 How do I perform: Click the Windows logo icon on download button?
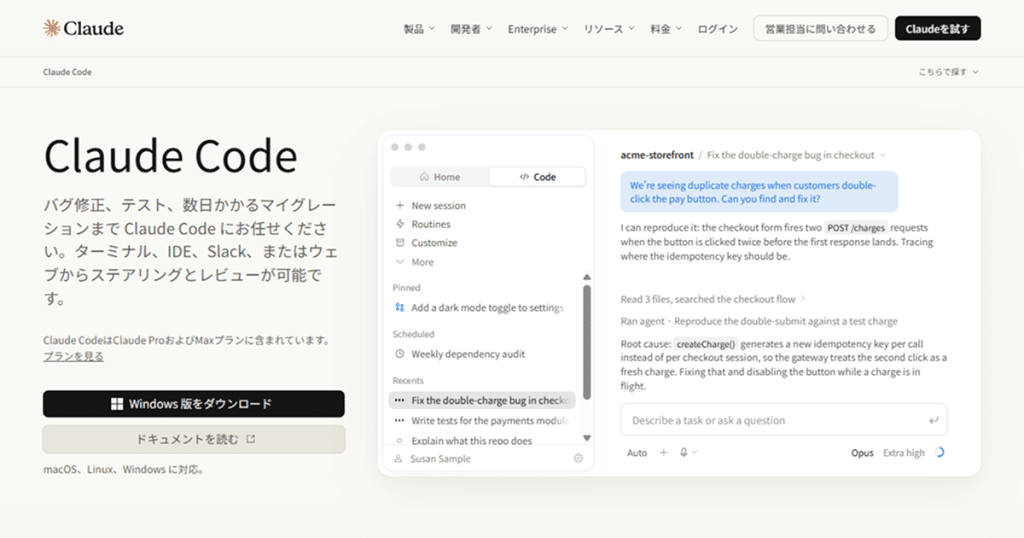[x=117, y=404]
